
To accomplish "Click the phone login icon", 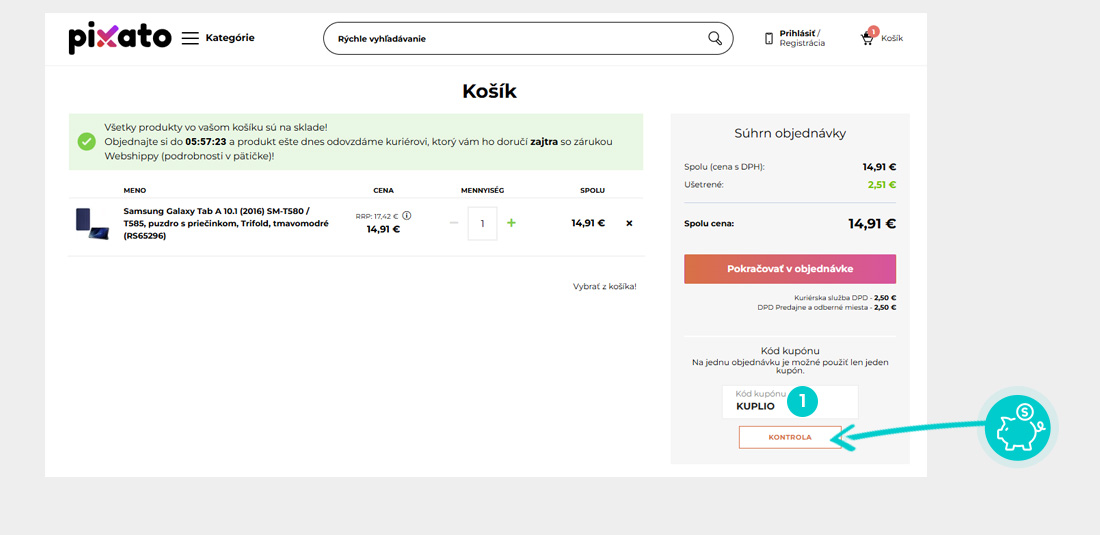I will [769, 38].
